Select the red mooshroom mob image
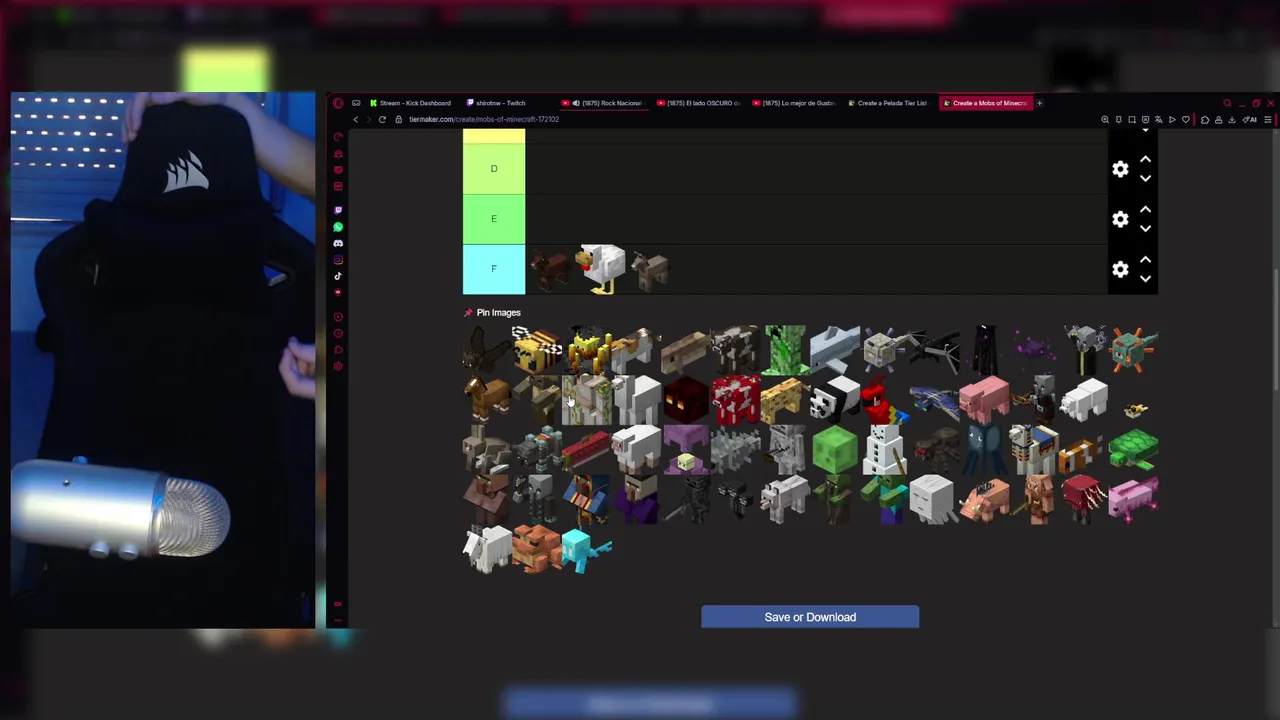This screenshot has height=720, width=1280. (x=736, y=399)
